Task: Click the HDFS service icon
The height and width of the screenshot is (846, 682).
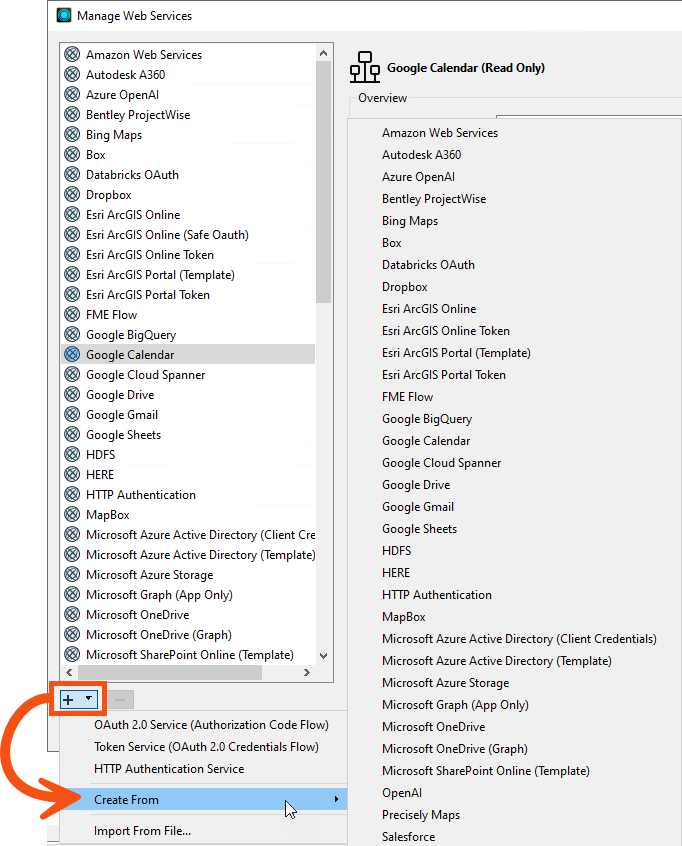Action: 72,454
